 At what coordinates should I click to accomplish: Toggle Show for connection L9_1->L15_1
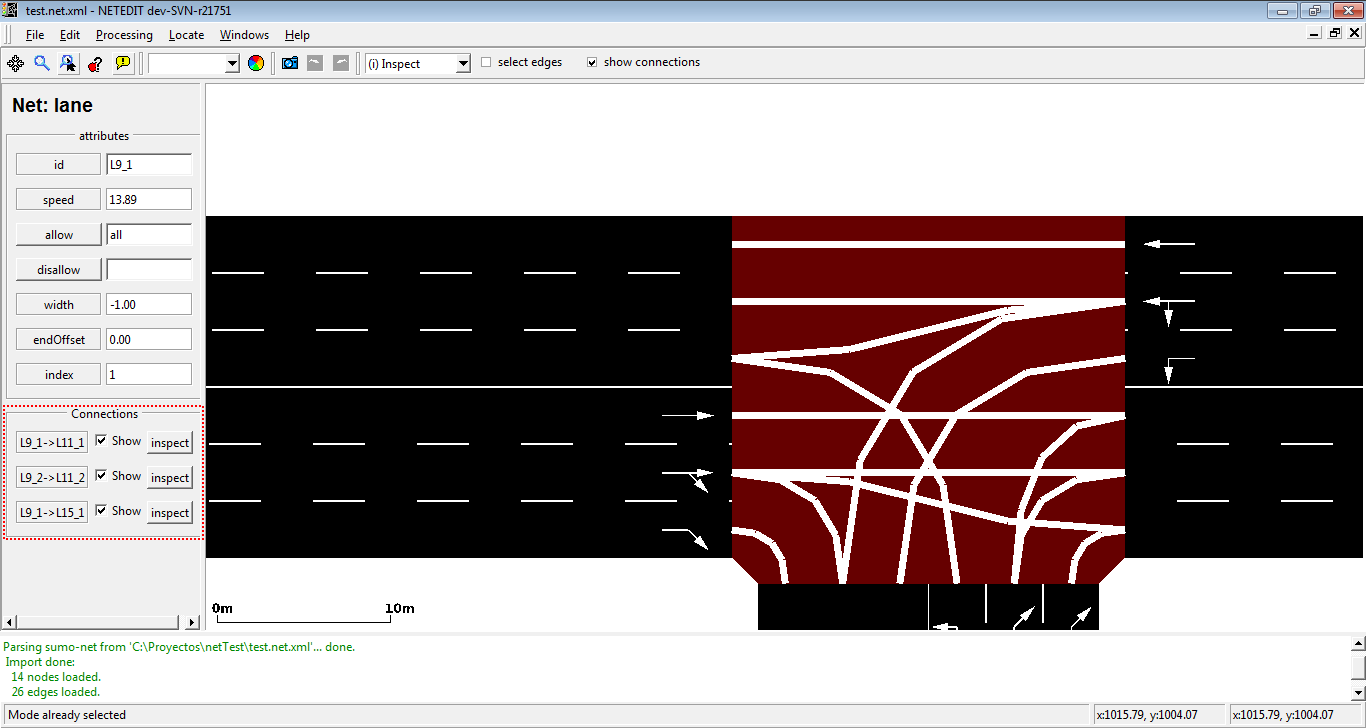[101, 510]
